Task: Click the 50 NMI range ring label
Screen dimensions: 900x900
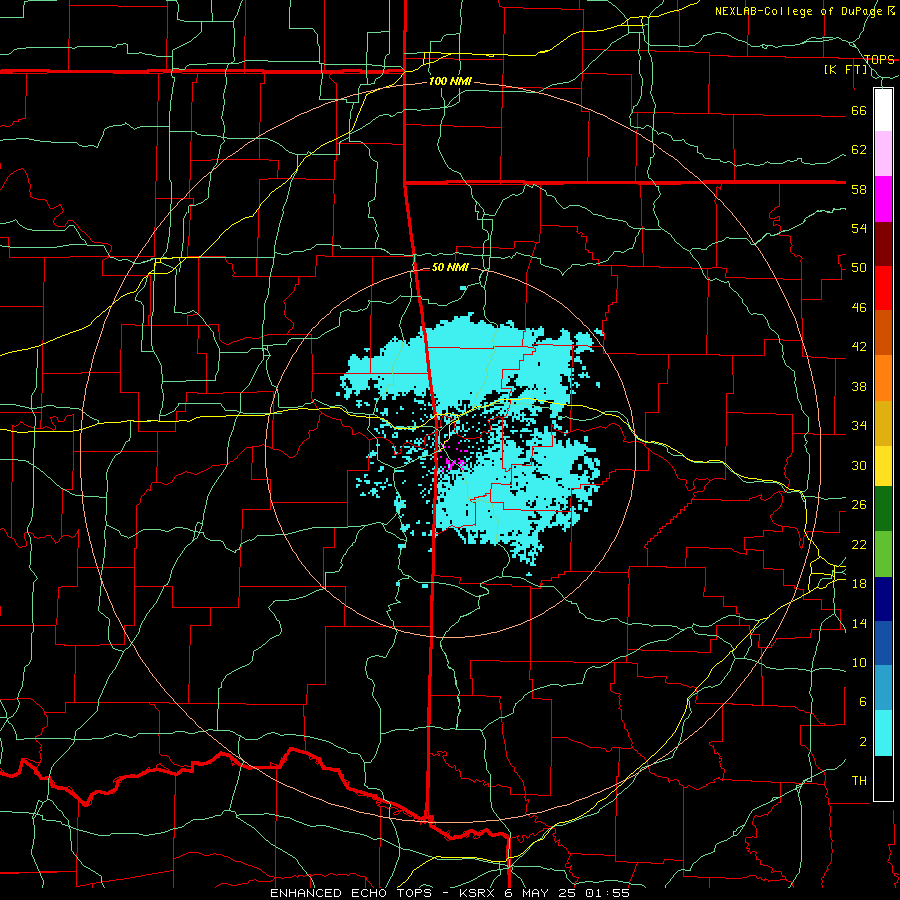Action: (x=450, y=267)
